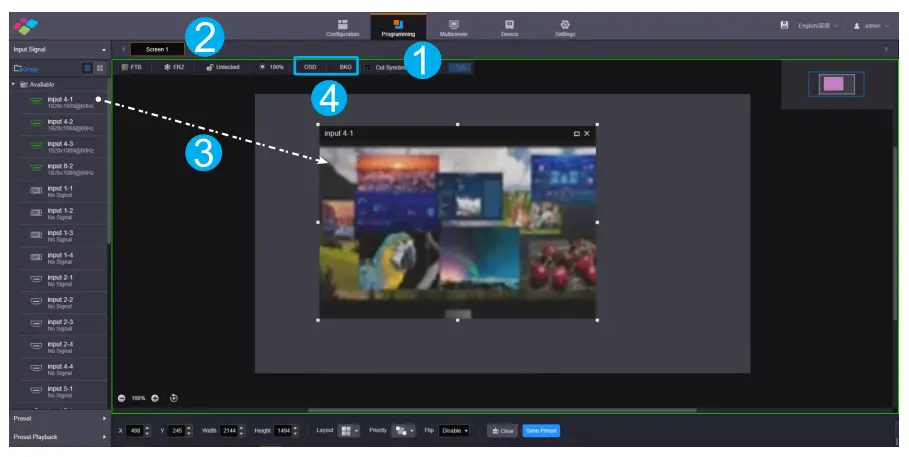
Task: Open the Device tab
Action: pyautogui.click(x=509, y=28)
